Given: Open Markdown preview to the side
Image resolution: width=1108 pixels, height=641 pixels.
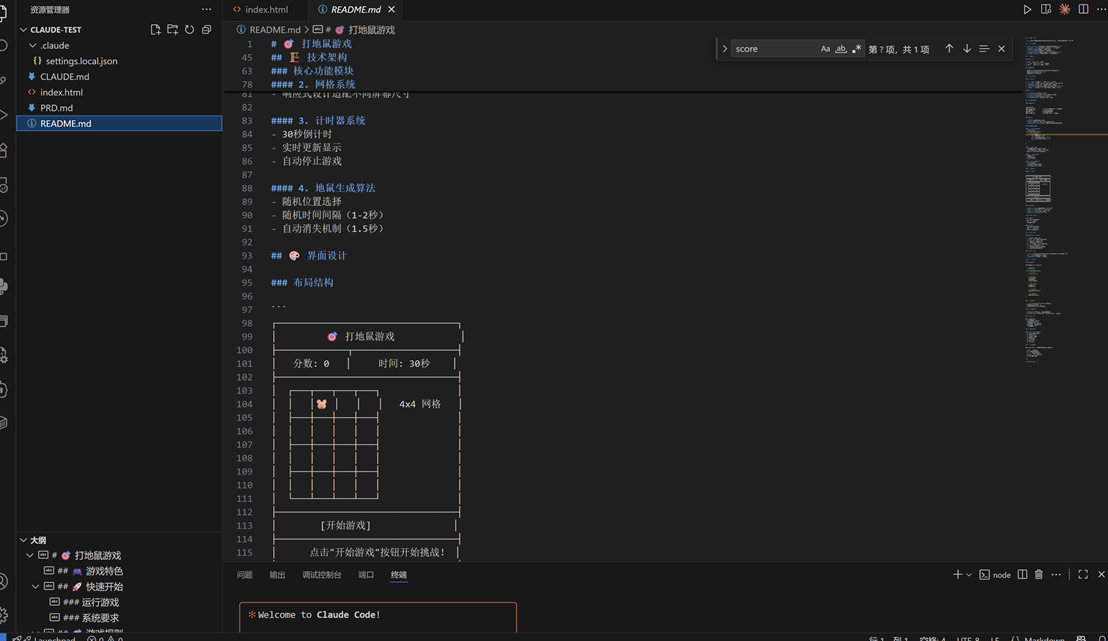Looking at the screenshot, I should (x=1046, y=9).
